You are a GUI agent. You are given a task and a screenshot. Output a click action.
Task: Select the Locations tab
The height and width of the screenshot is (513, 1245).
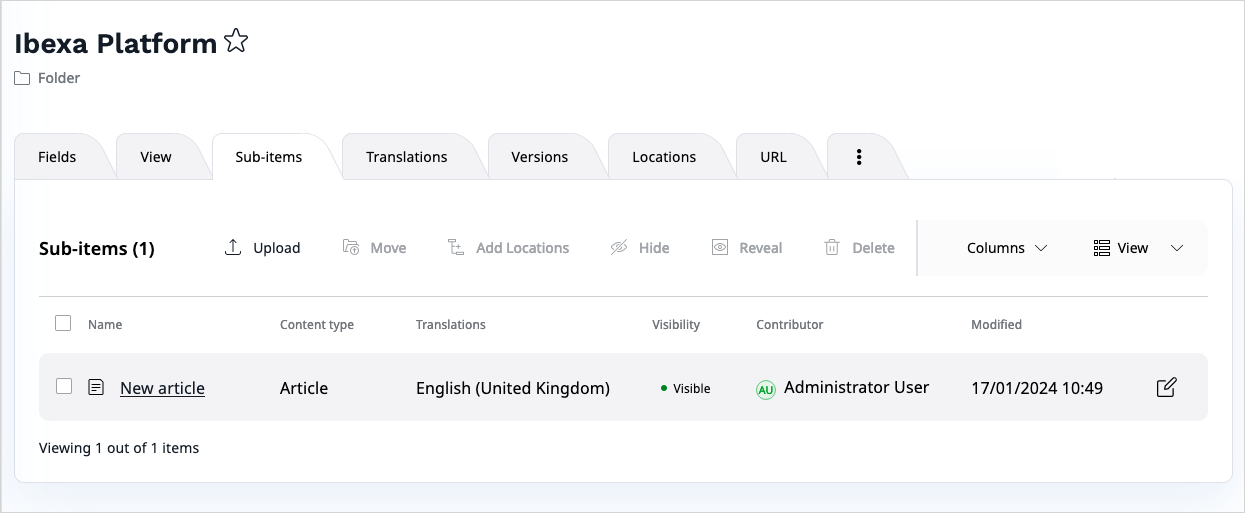pyautogui.click(x=664, y=157)
